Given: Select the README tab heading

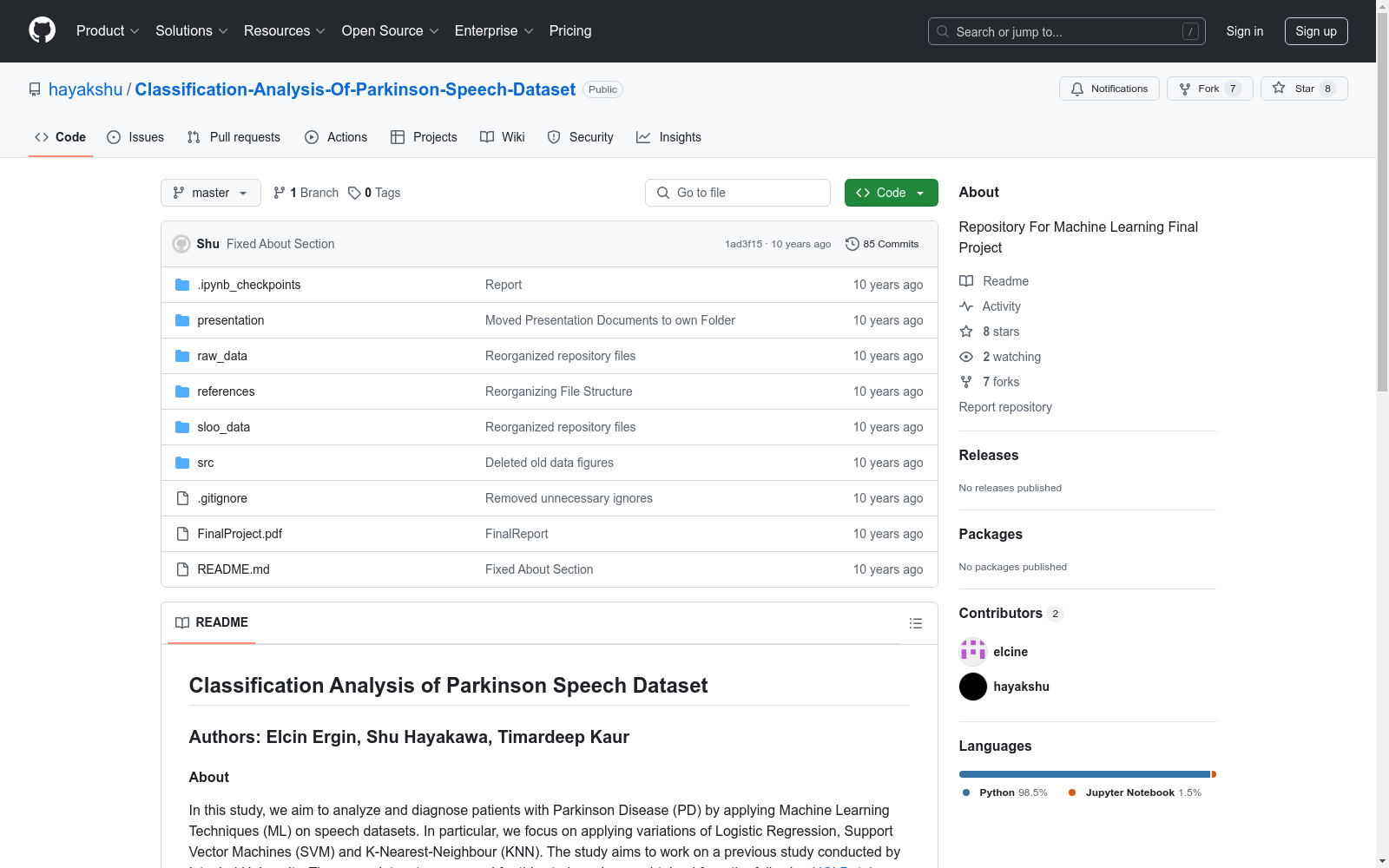Looking at the screenshot, I should (x=212, y=622).
